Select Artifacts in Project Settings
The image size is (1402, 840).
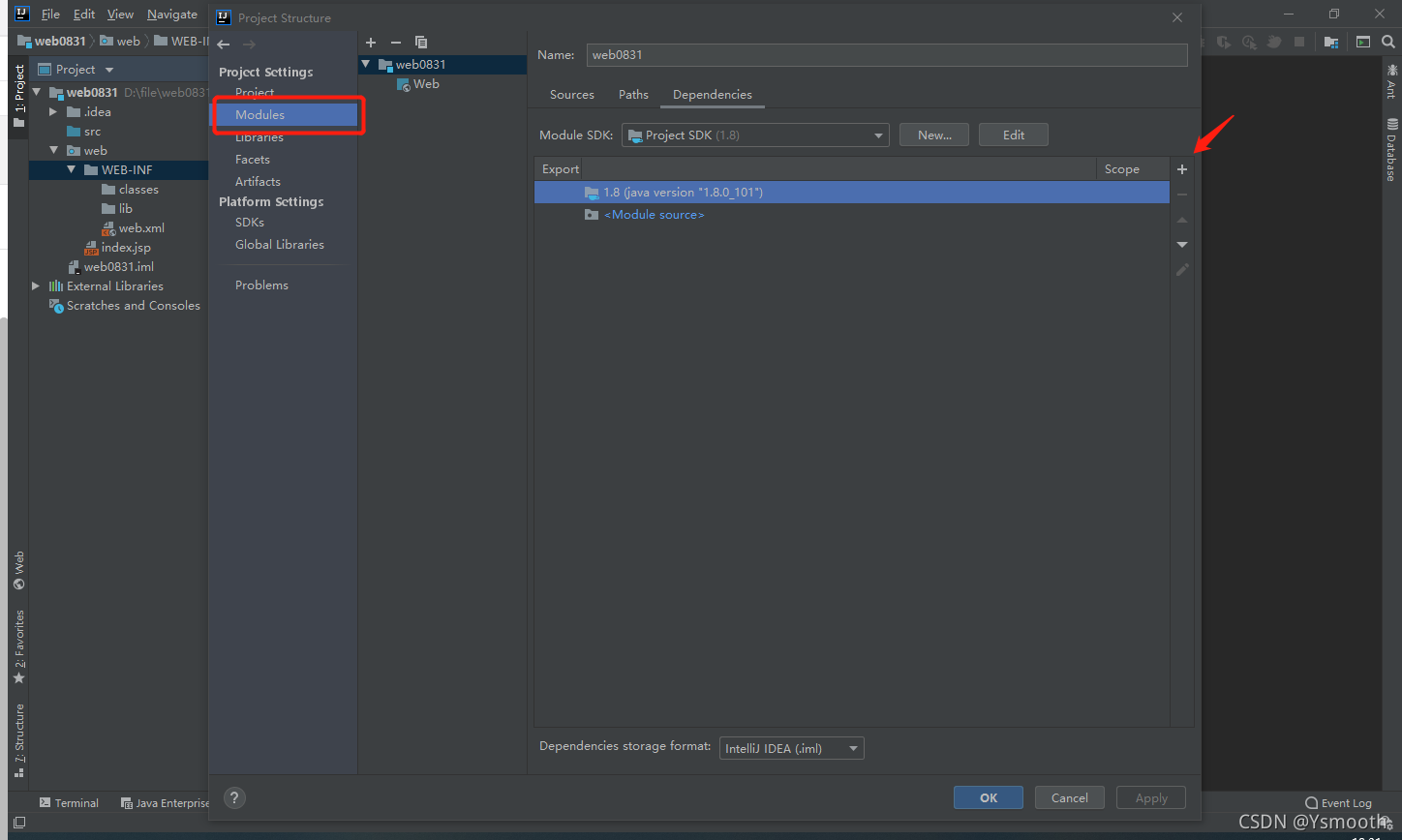point(258,182)
